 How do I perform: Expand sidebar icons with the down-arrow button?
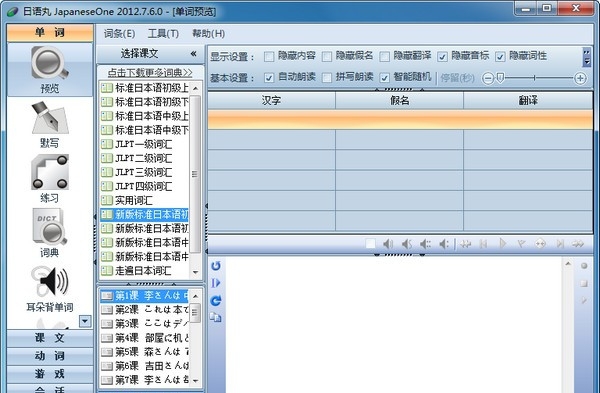coord(85,321)
